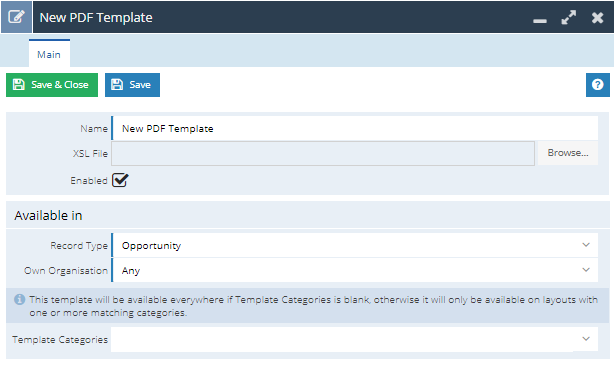Open the Record Type dropdown
The width and height of the screenshot is (614, 365).
[x=355, y=245]
